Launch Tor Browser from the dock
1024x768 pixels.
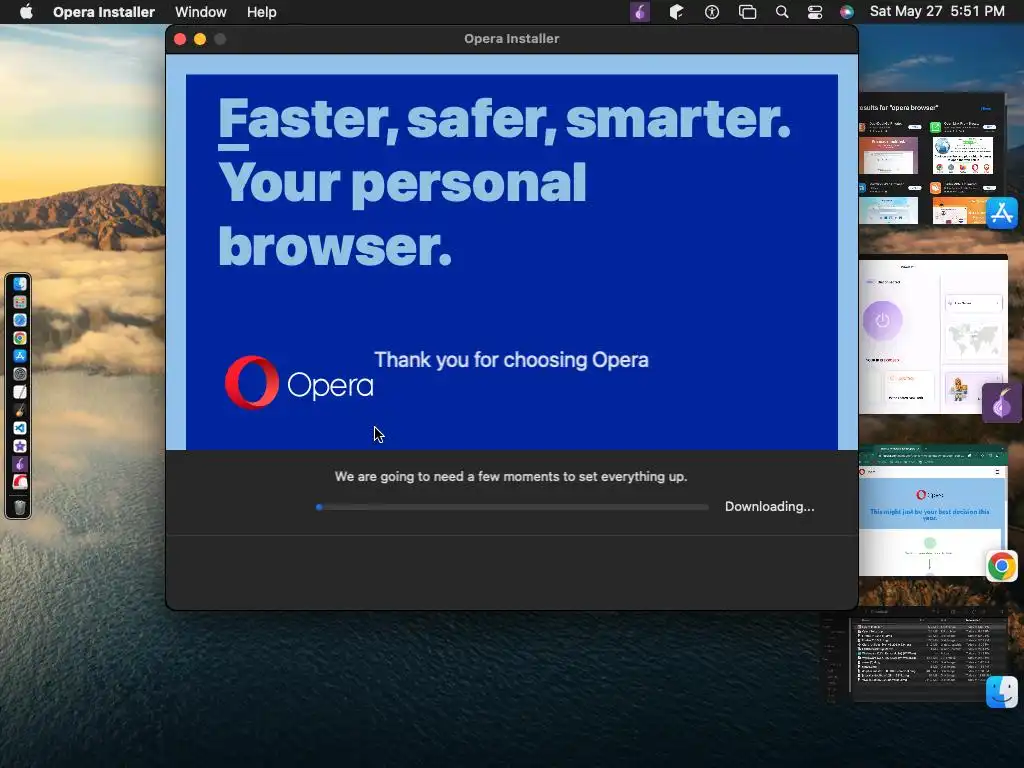tap(20, 464)
